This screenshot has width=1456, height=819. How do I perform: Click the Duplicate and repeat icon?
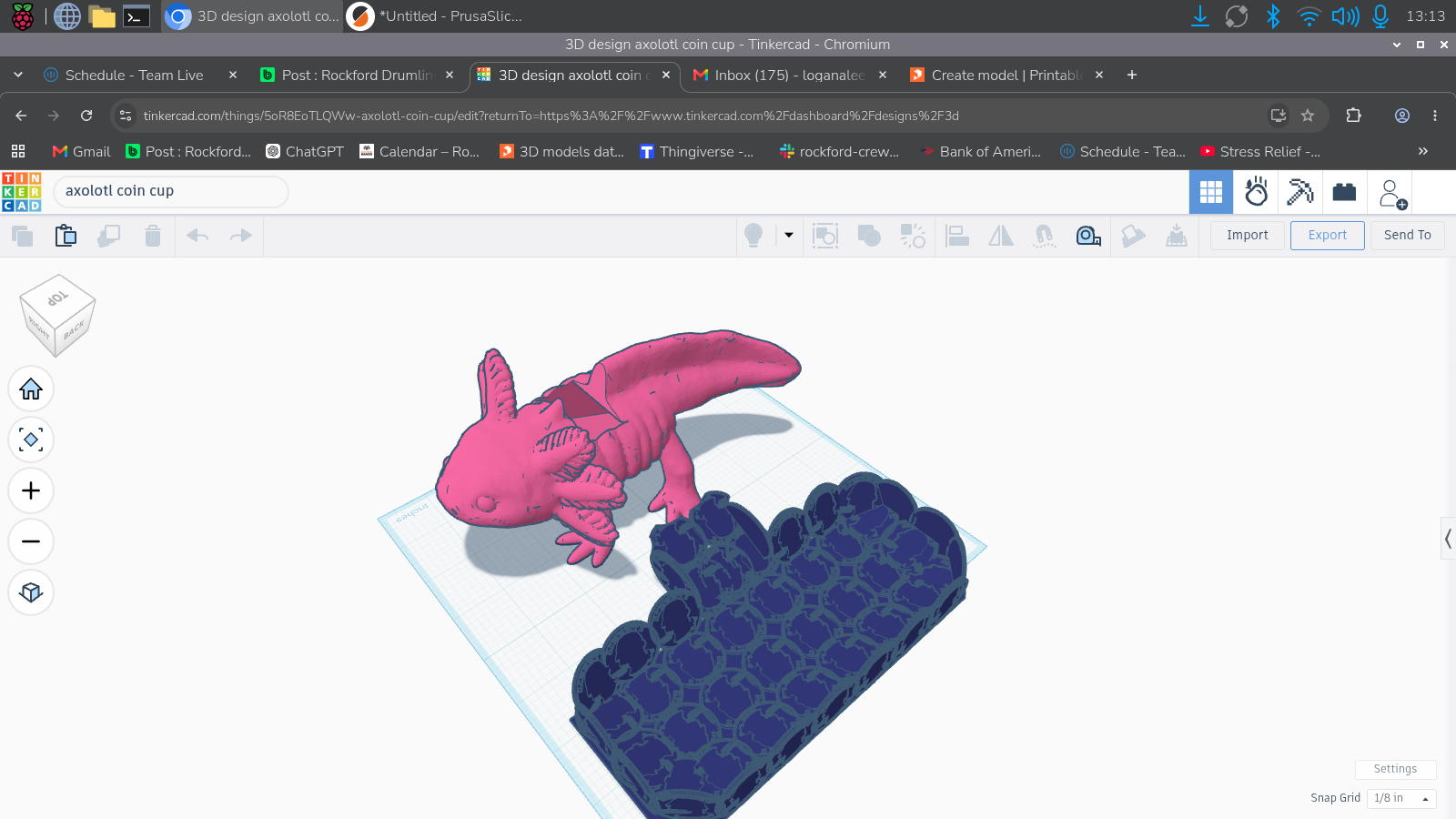[109, 237]
